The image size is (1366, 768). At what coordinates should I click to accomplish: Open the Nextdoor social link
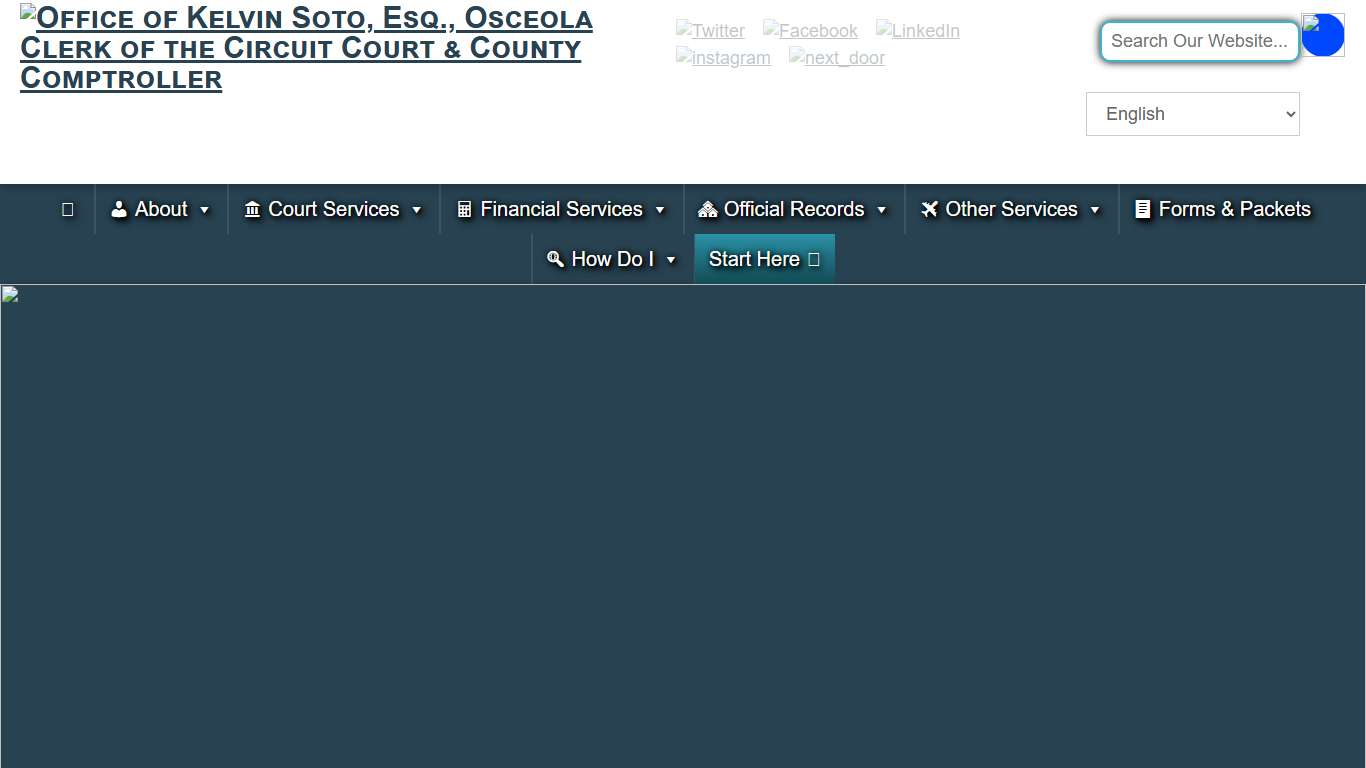[836, 58]
